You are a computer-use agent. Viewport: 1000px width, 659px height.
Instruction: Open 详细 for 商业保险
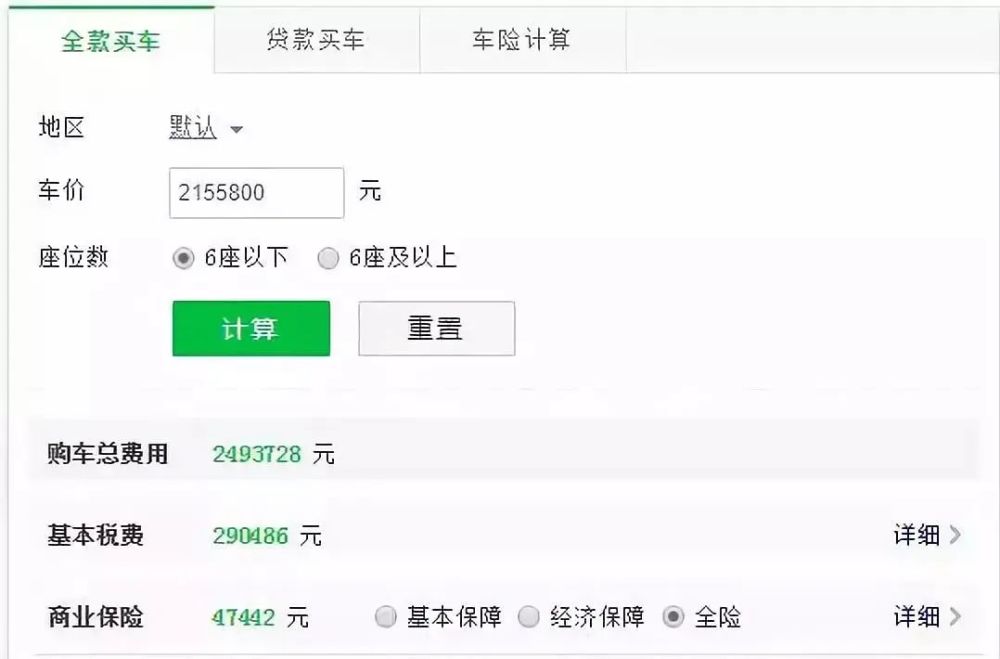pos(916,617)
